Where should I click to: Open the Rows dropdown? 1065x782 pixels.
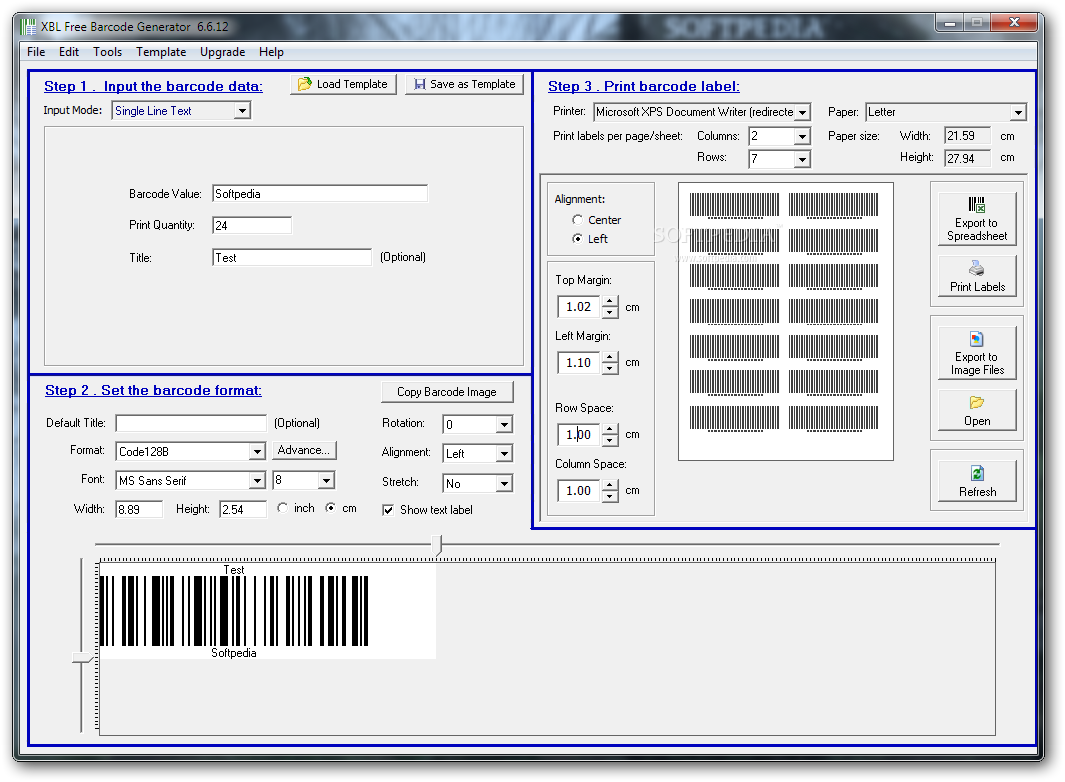802,159
